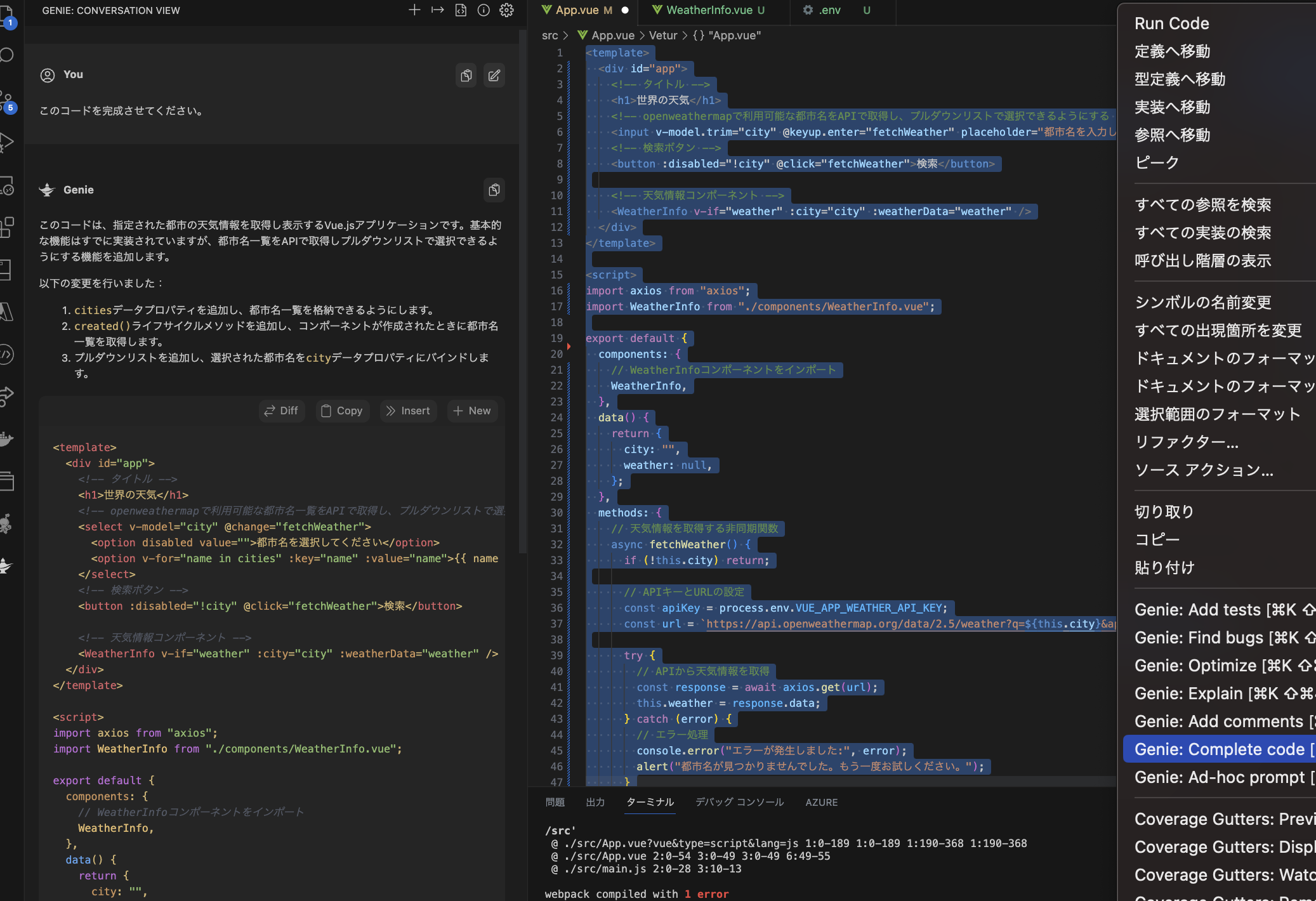Click the Vetur breadcrumb segment

tap(663, 36)
